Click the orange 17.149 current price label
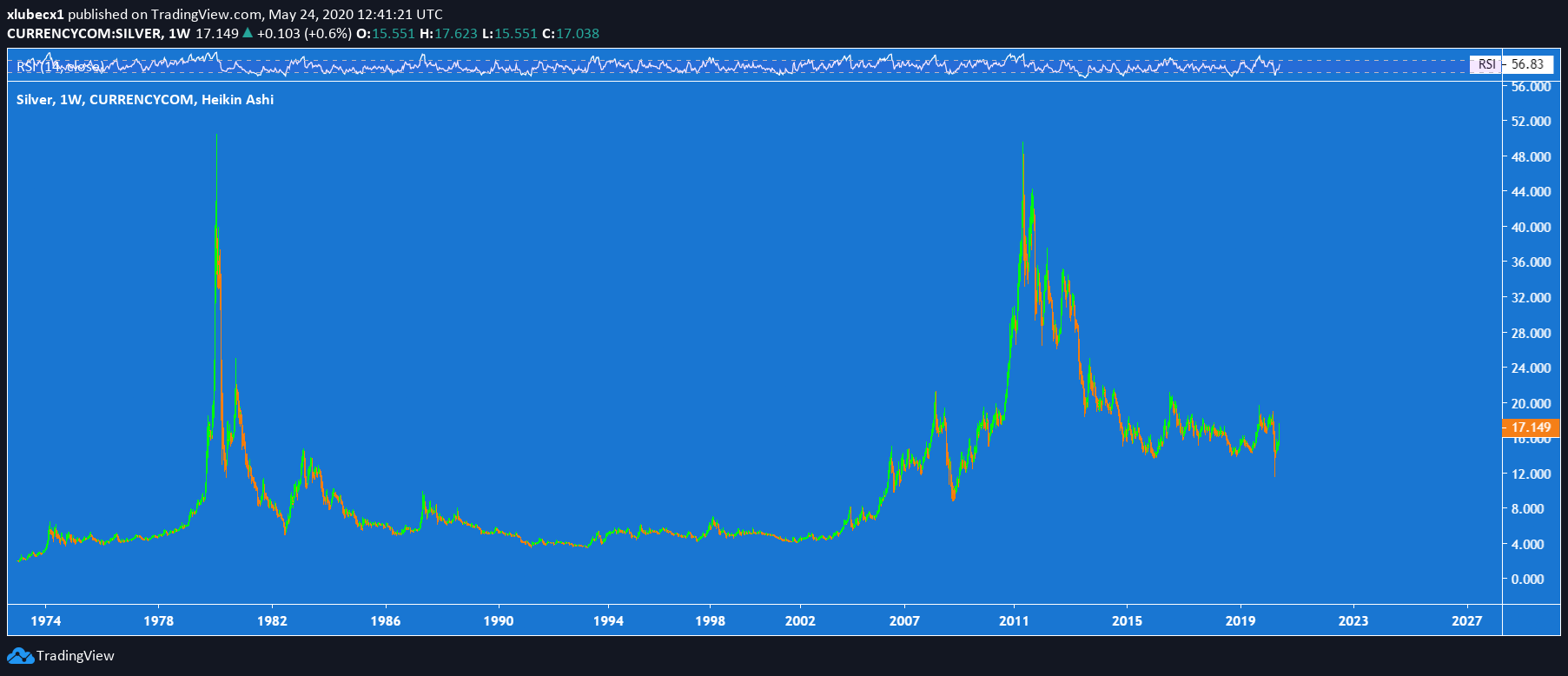 (1530, 427)
